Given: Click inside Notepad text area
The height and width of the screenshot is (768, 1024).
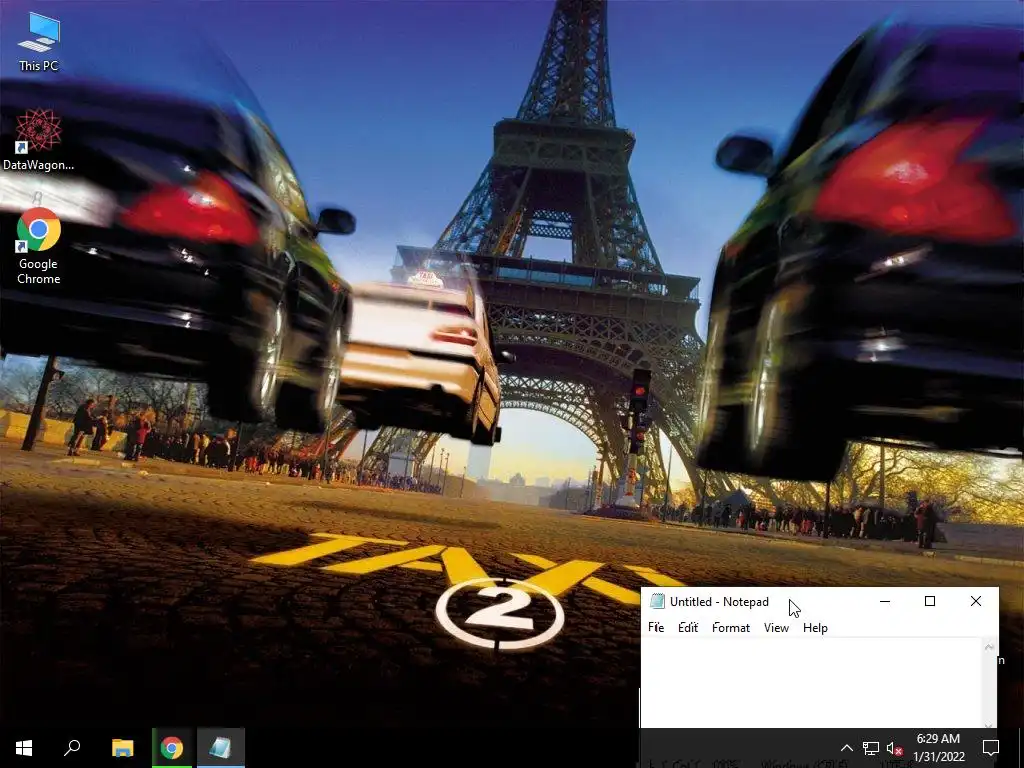Looking at the screenshot, I should (811, 682).
